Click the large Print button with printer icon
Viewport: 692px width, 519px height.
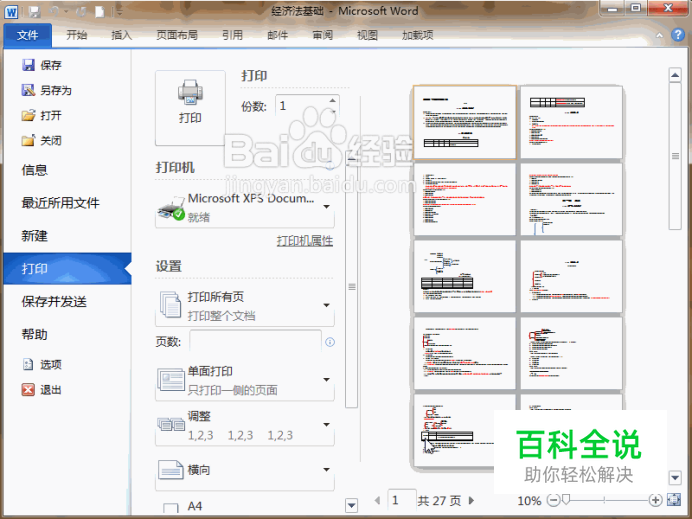(x=190, y=108)
